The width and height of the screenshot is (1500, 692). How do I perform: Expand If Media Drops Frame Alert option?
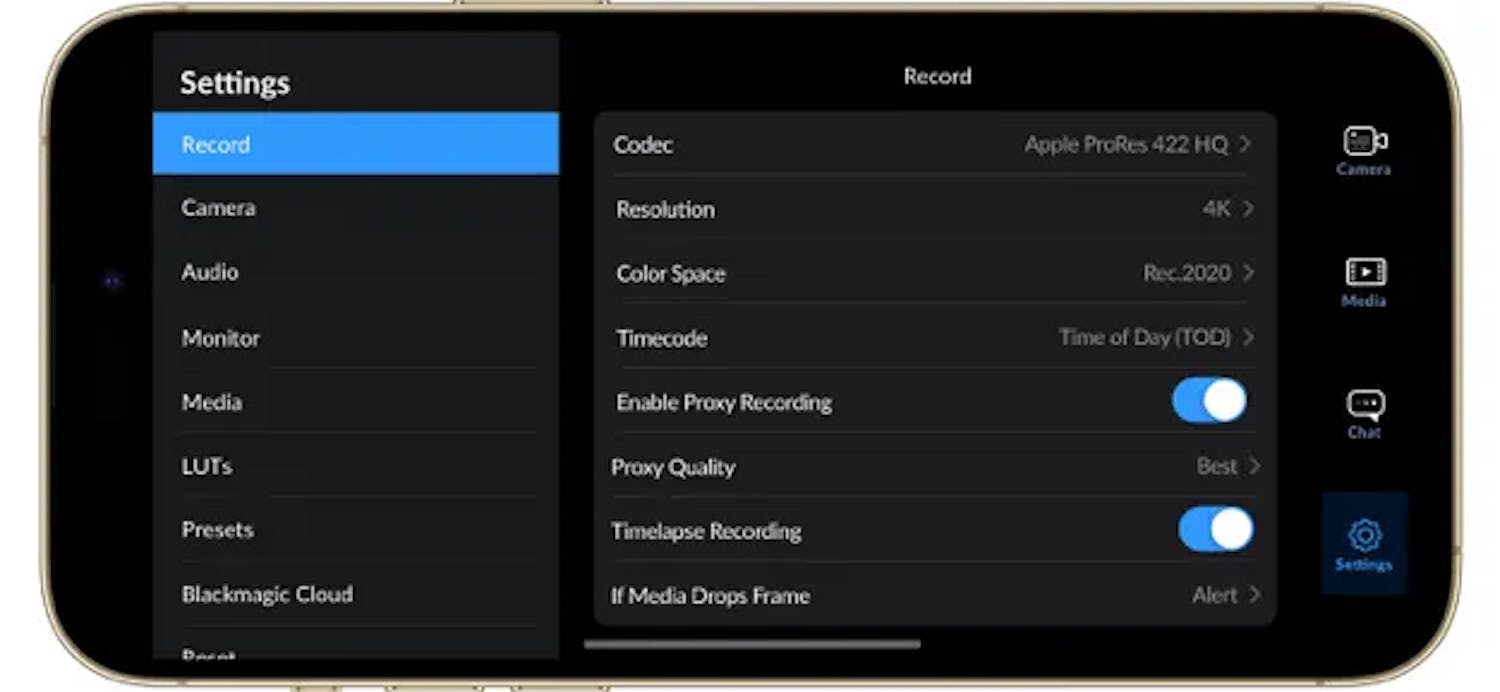[x=935, y=595]
